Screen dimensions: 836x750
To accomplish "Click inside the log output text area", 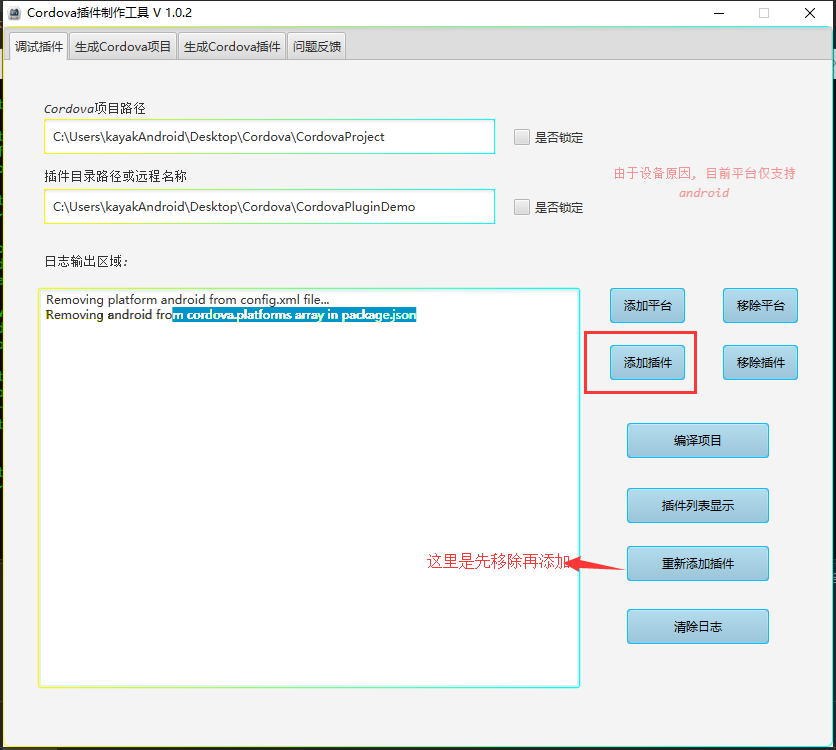I will [309, 488].
